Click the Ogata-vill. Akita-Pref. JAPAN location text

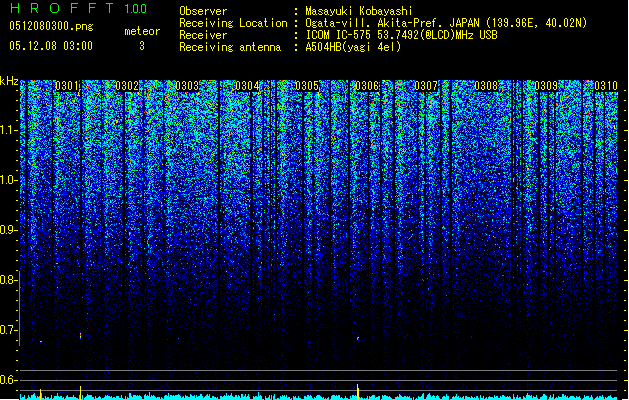pyautogui.click(x=446, y=23)
